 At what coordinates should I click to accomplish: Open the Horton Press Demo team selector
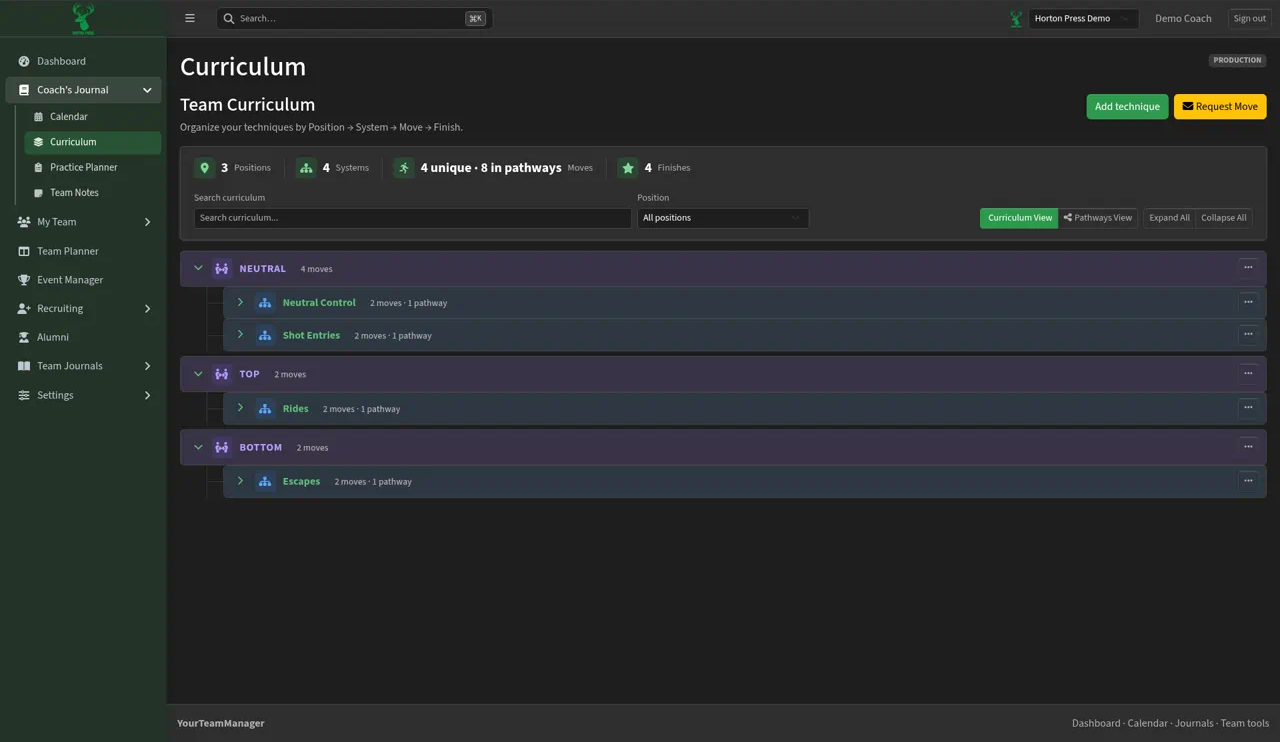point(1083,18)
